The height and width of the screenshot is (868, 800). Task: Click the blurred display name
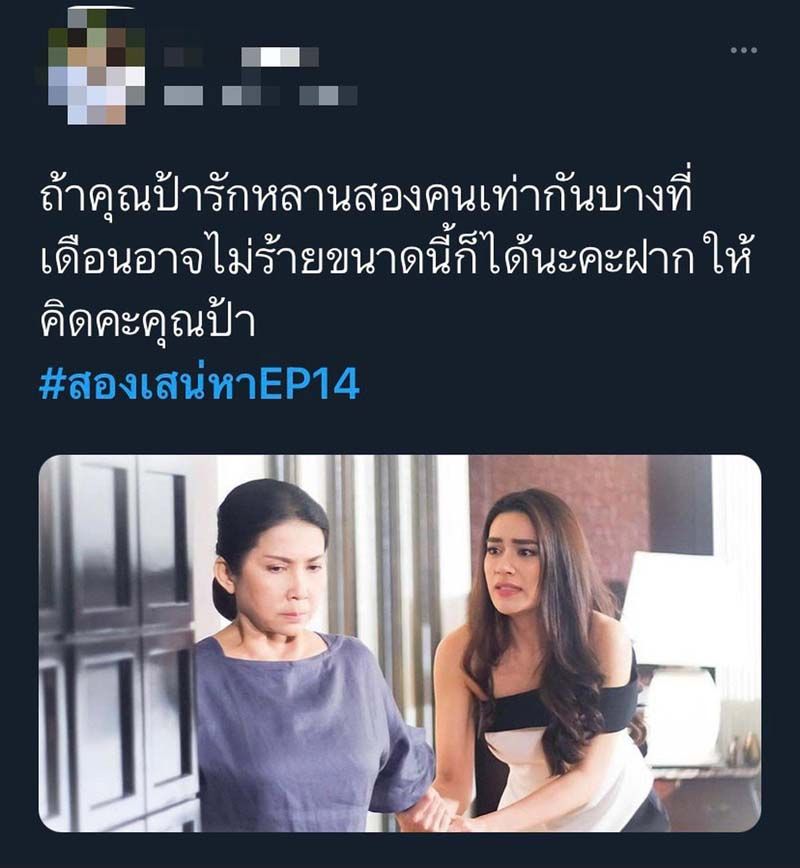point(241,57)
